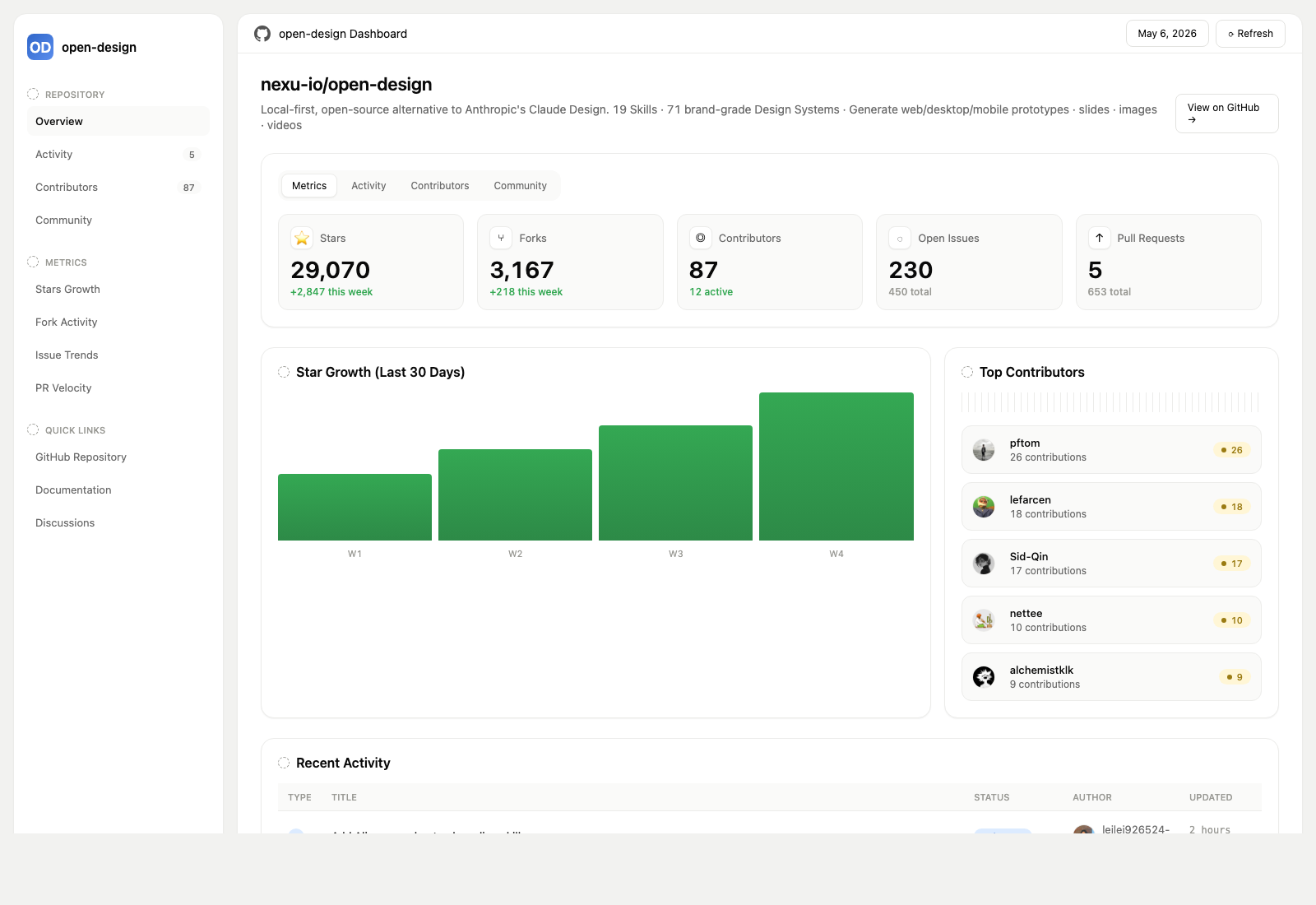Click the 10 badge on nettee row
The image size is (1316, 905).
coord(1231,620)
